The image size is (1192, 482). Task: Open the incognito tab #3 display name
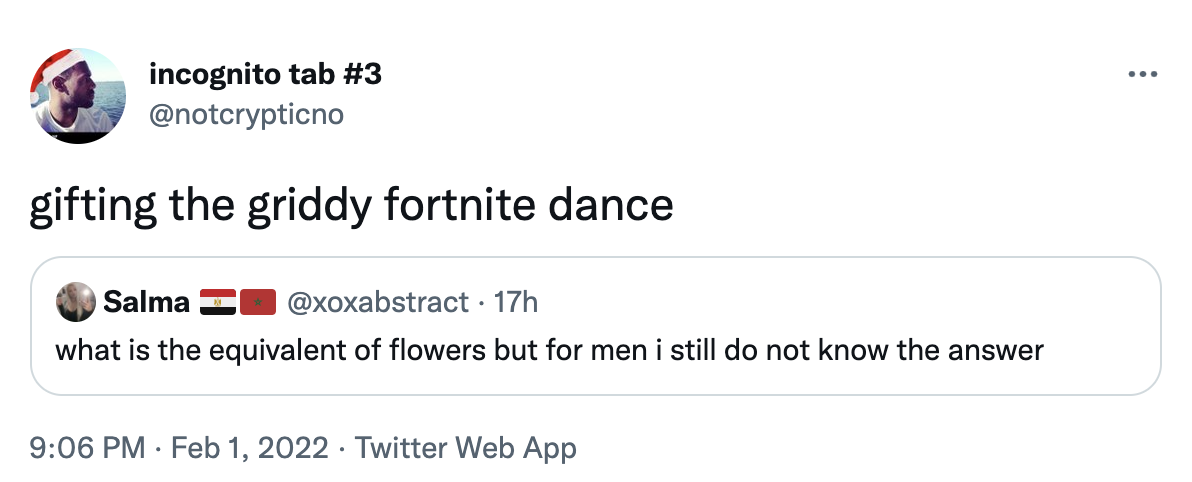264,74
